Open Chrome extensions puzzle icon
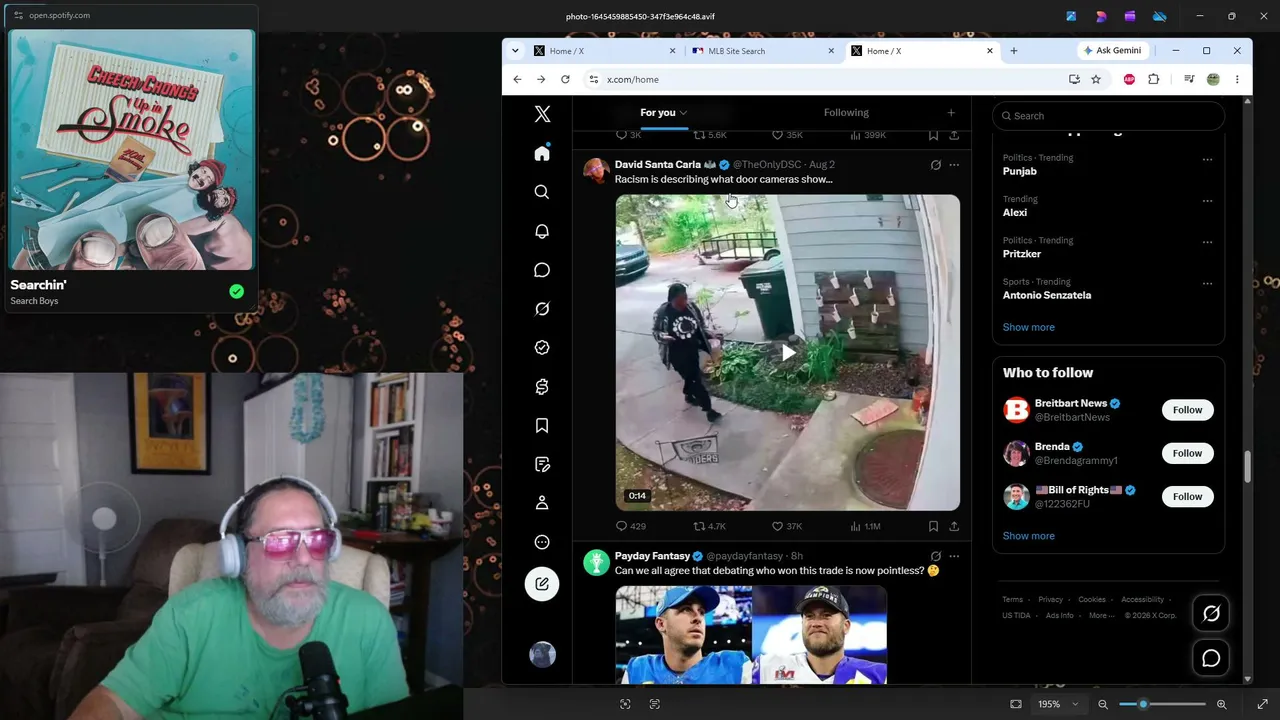The width and height of the screenshot is (1280, 720). 1153,79
